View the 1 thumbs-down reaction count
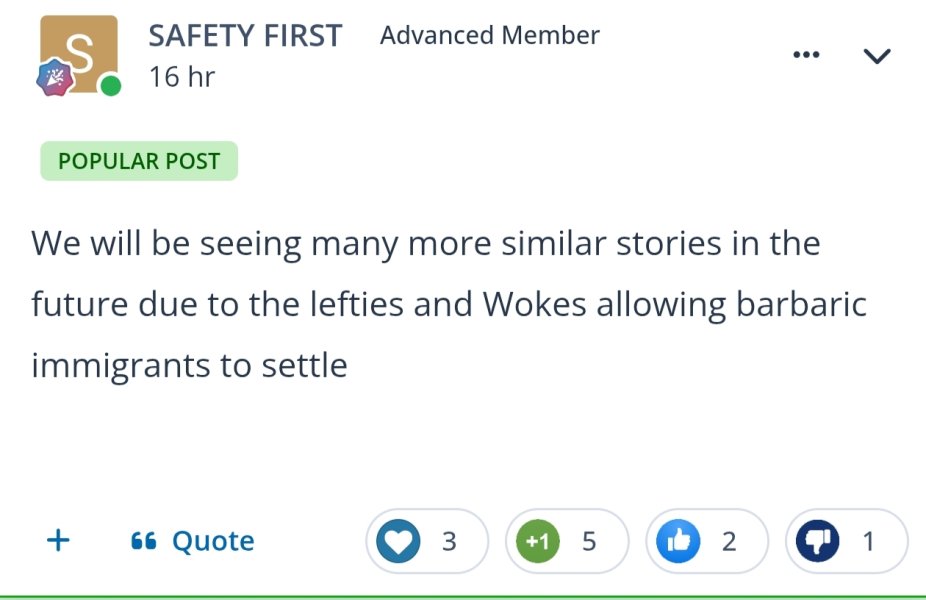 868,541
